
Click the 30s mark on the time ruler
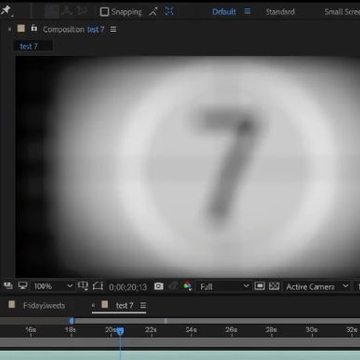pos(311,330)
